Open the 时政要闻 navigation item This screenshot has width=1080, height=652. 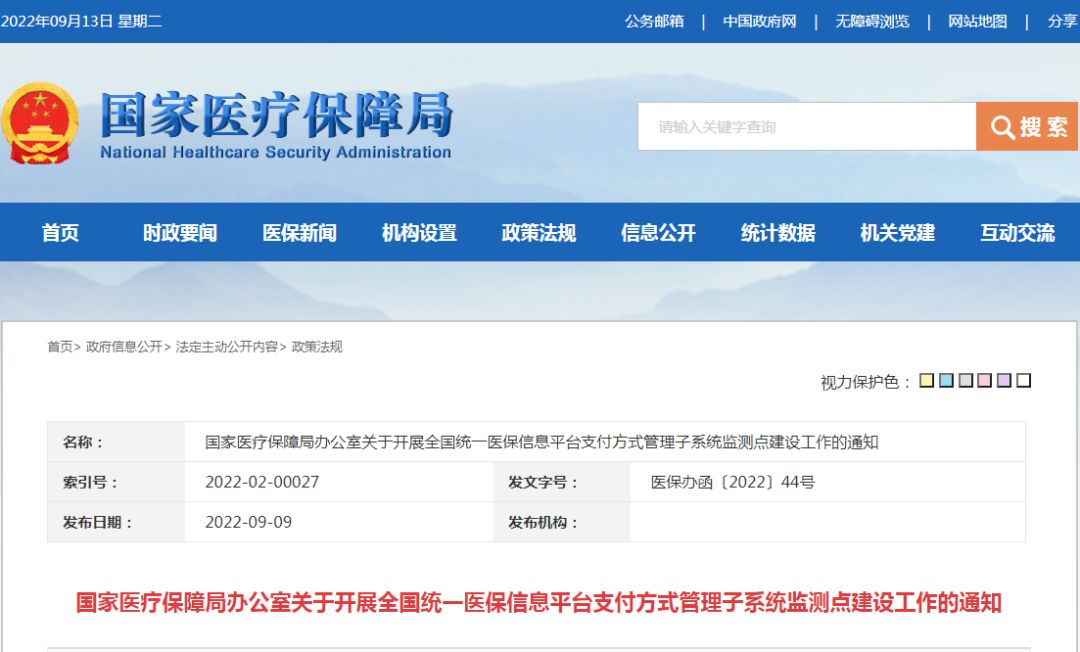180,233
